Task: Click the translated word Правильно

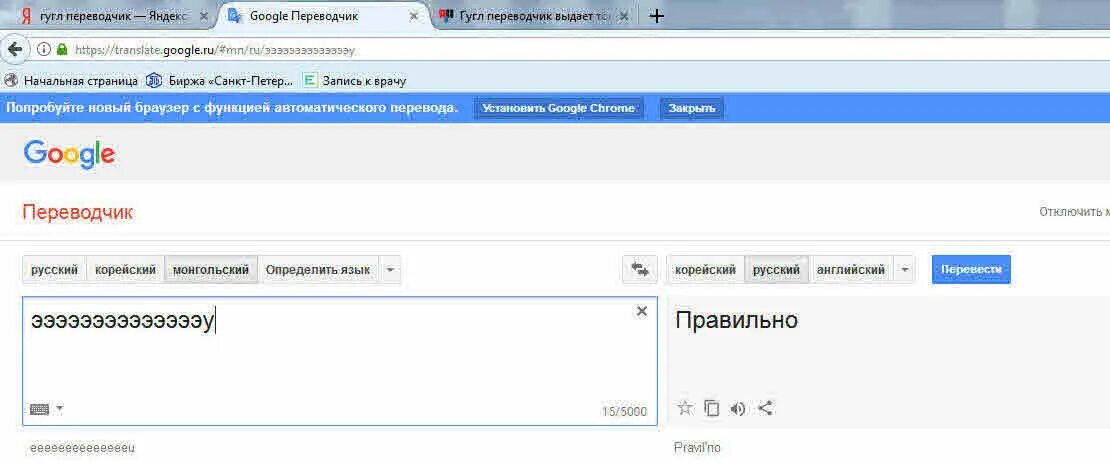Action: [x=736, y=321]
